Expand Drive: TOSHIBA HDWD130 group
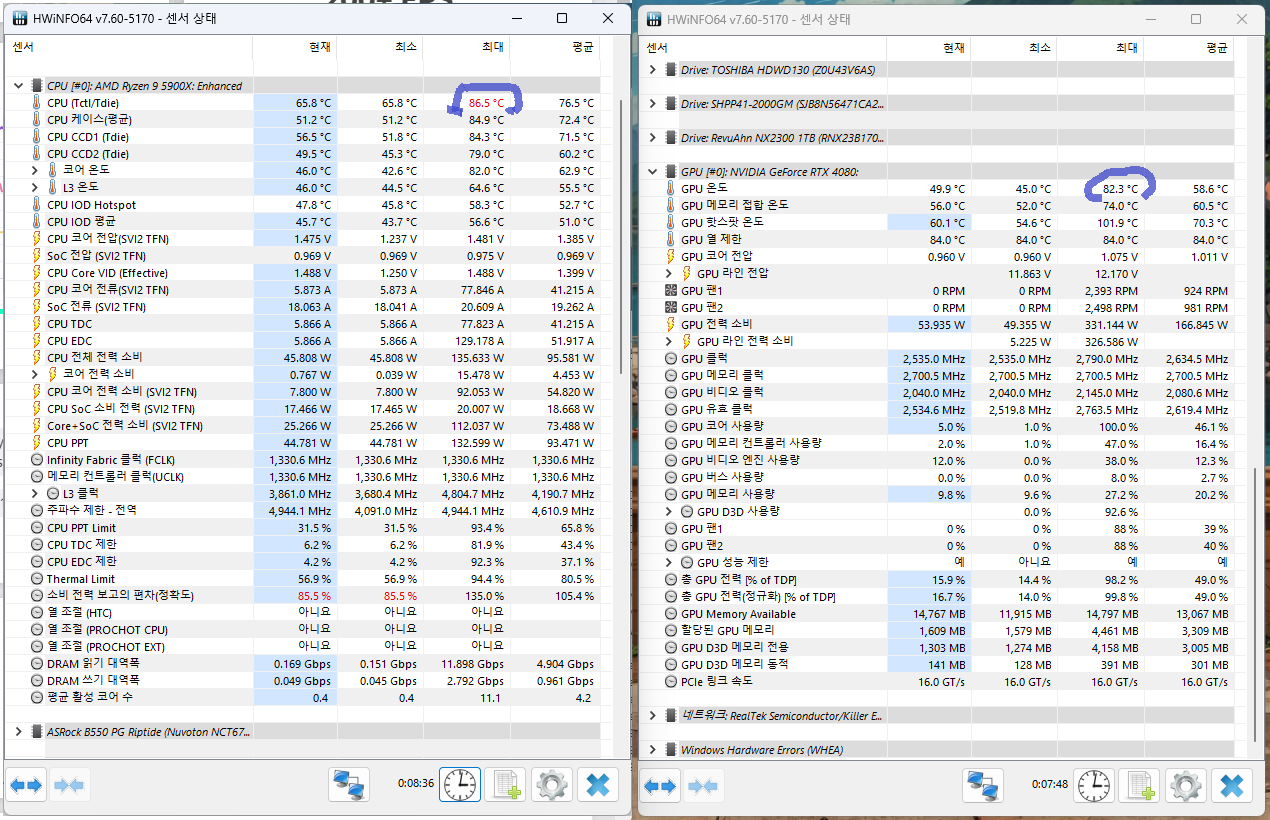The image size is (1270, 820). coord(653,70)
